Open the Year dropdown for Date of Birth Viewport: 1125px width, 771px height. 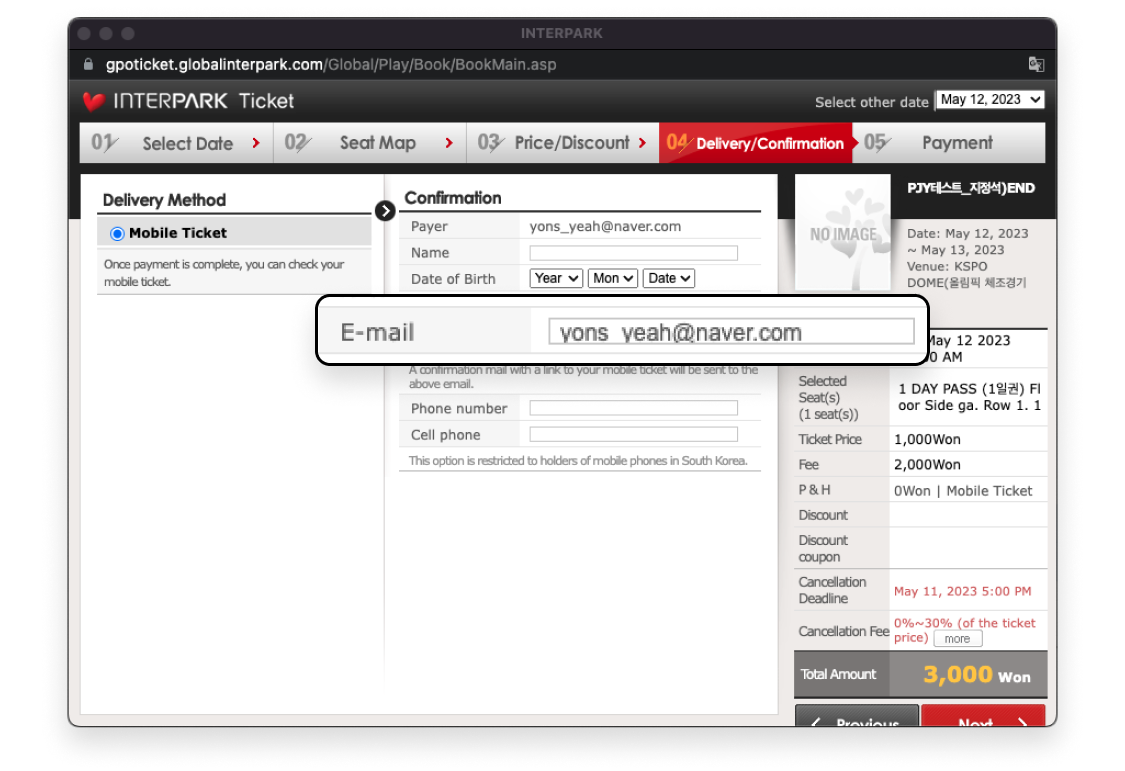pos(556,278)
